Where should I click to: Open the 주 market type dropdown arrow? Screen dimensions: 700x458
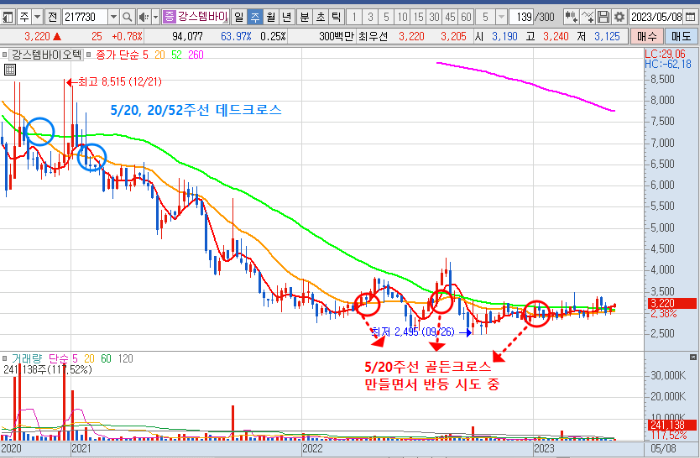(x=37, y=17)
